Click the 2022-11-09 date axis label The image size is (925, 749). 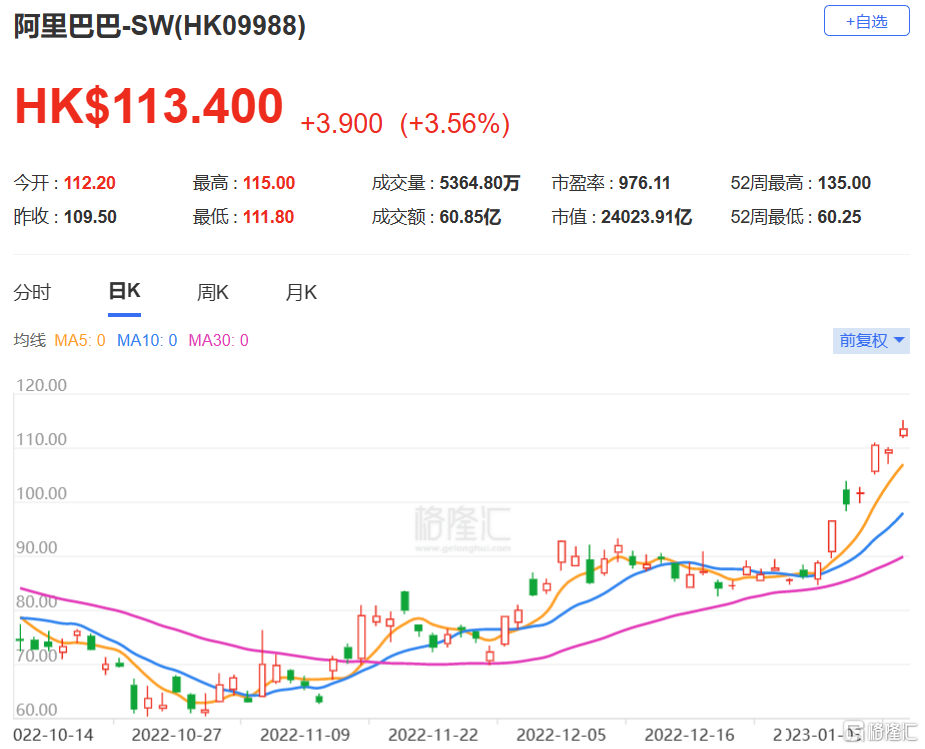coord(305,735)
